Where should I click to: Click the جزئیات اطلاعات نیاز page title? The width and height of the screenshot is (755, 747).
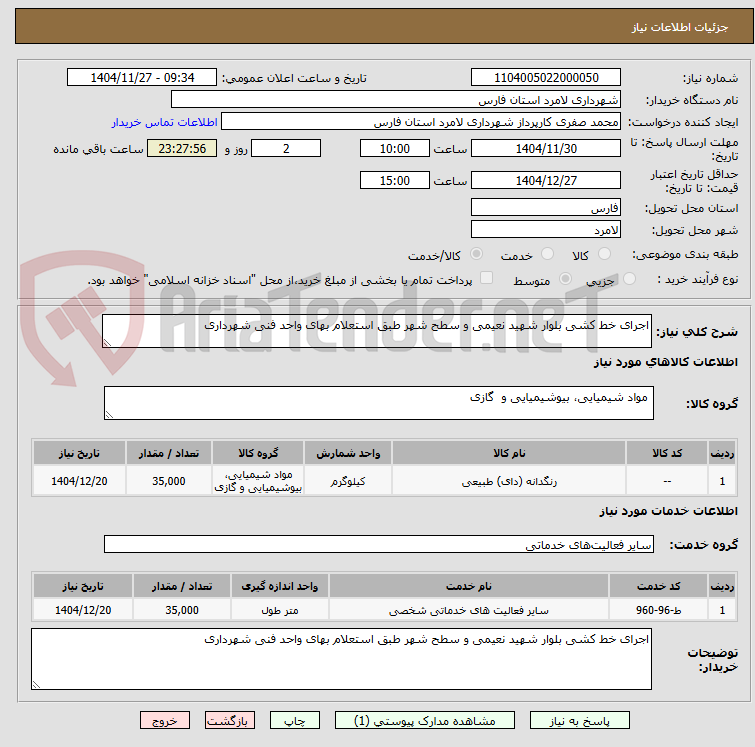[680, 27]
